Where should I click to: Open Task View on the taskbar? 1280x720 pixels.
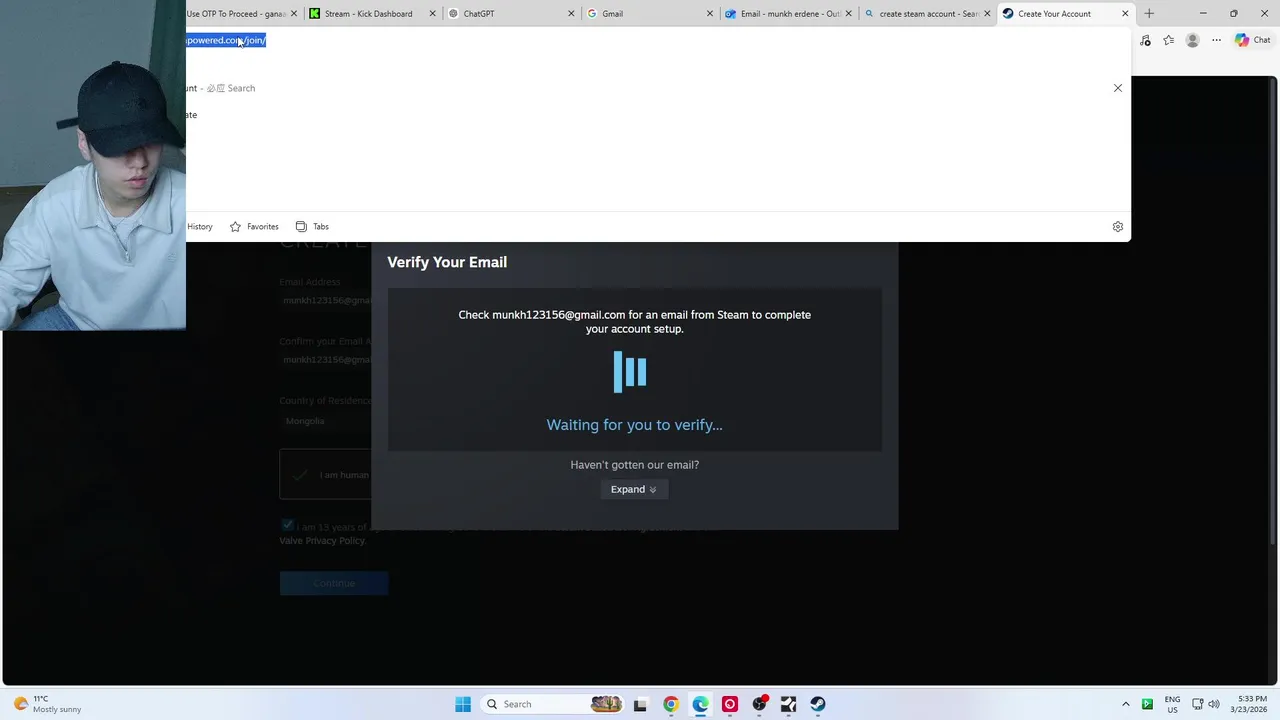click(640, 704)
